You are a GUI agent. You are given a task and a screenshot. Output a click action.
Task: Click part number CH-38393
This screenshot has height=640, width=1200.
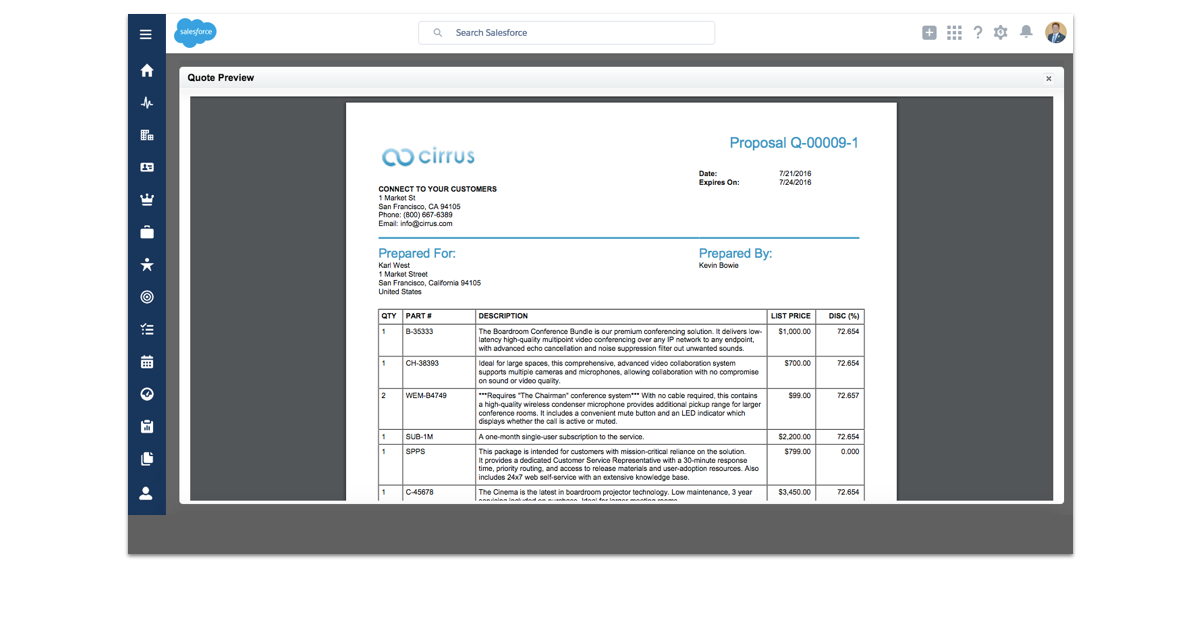[x=422, y=363]
